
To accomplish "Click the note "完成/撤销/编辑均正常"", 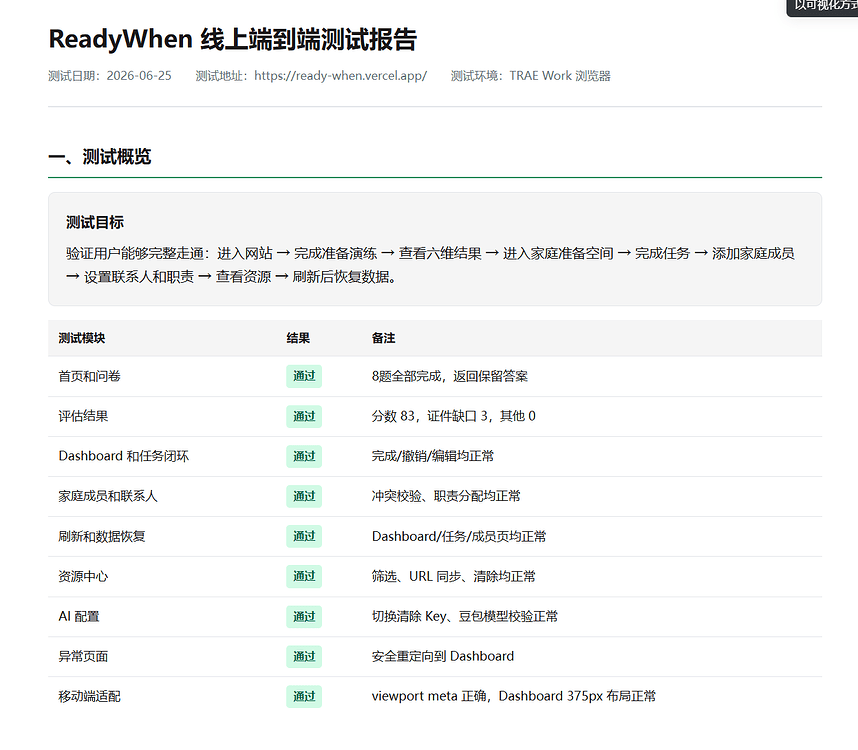I will tap(433, 456).
